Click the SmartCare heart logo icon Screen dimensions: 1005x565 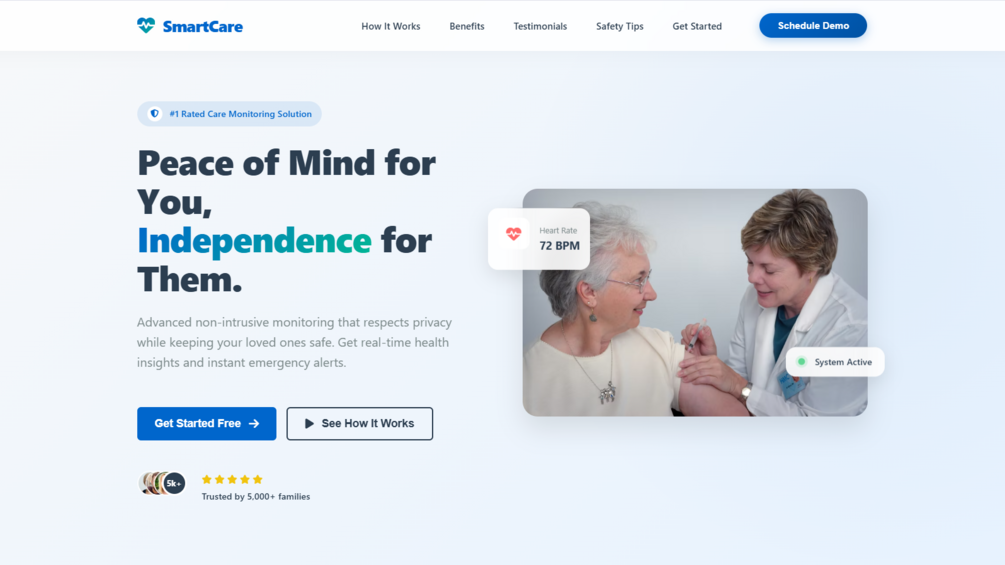tap(146, 26)
